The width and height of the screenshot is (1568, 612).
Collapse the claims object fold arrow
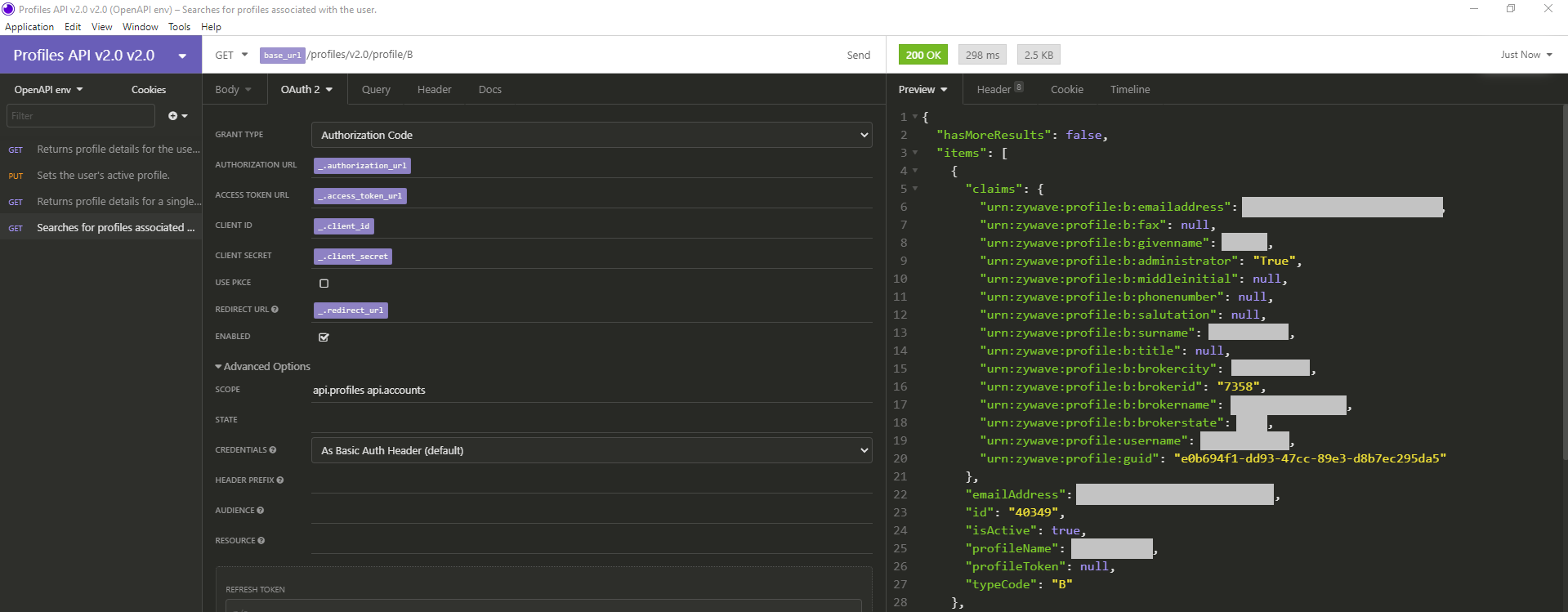[915, 189]
